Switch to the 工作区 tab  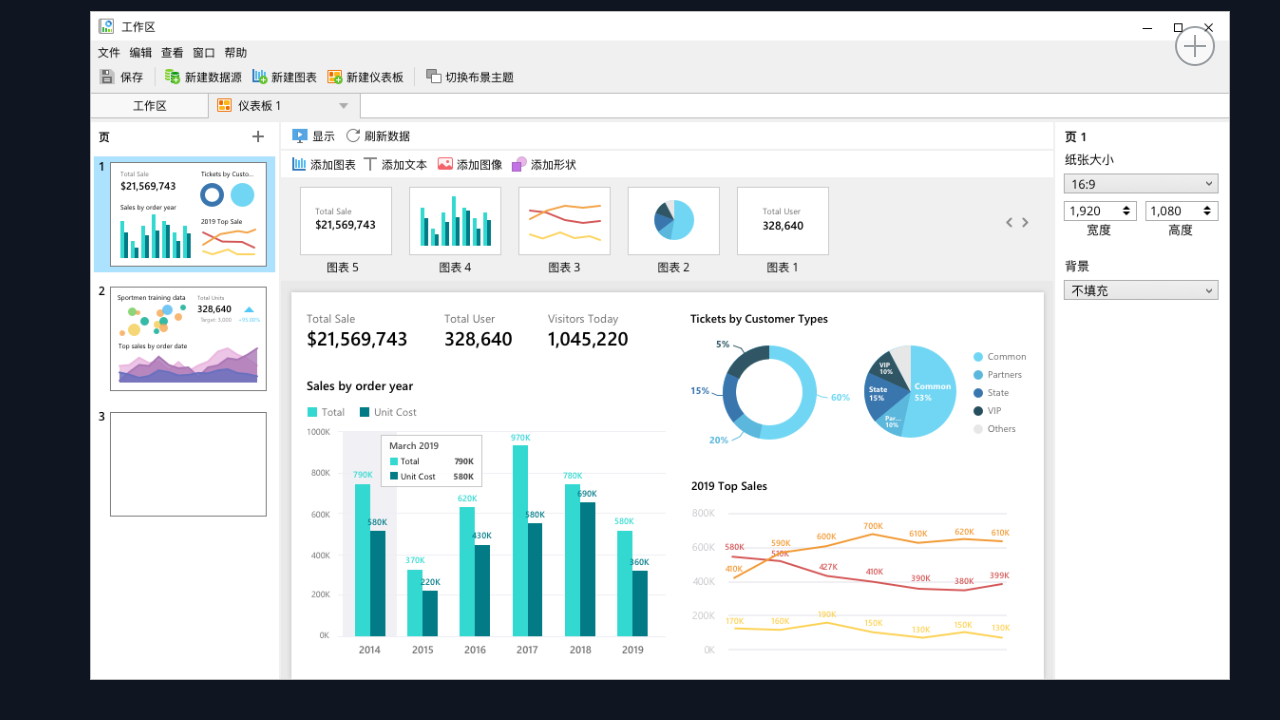(150, 106)
